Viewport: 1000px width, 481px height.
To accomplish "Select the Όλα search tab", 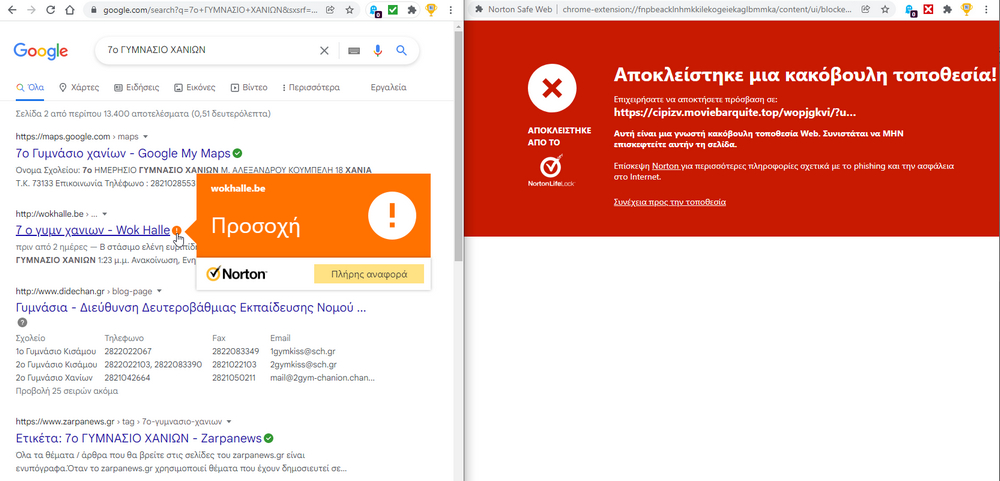I will 30,87.
